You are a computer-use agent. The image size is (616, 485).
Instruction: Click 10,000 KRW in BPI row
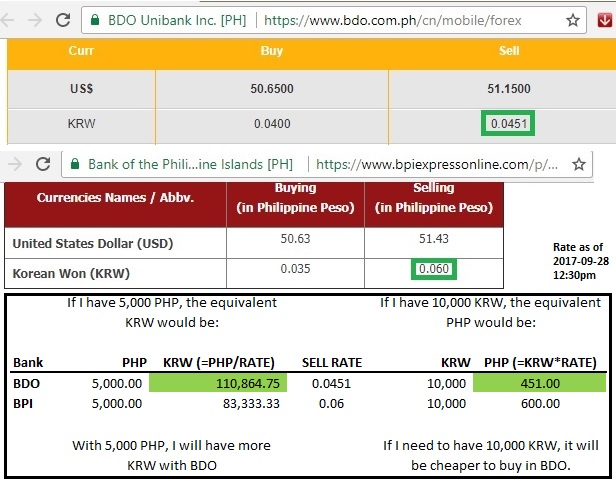(x=446, y=404)
